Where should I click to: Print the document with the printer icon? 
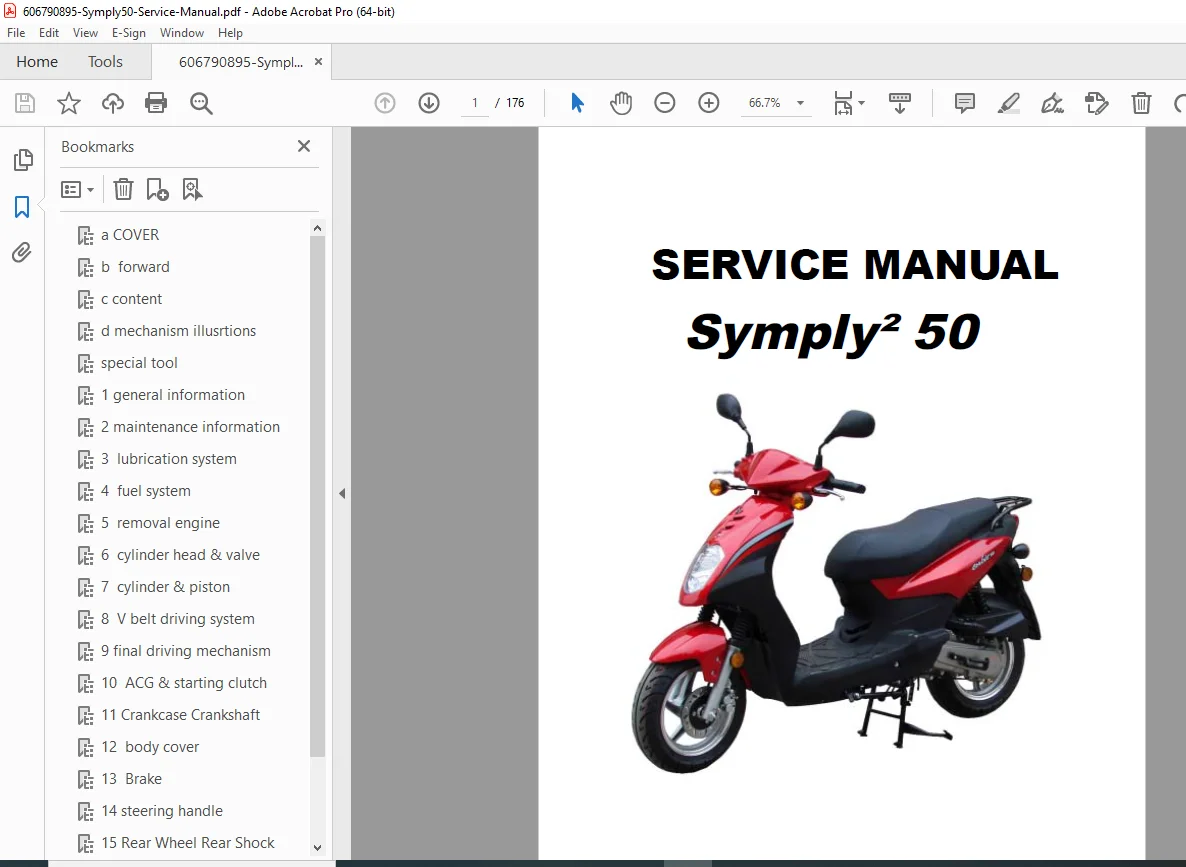point(156,103)
